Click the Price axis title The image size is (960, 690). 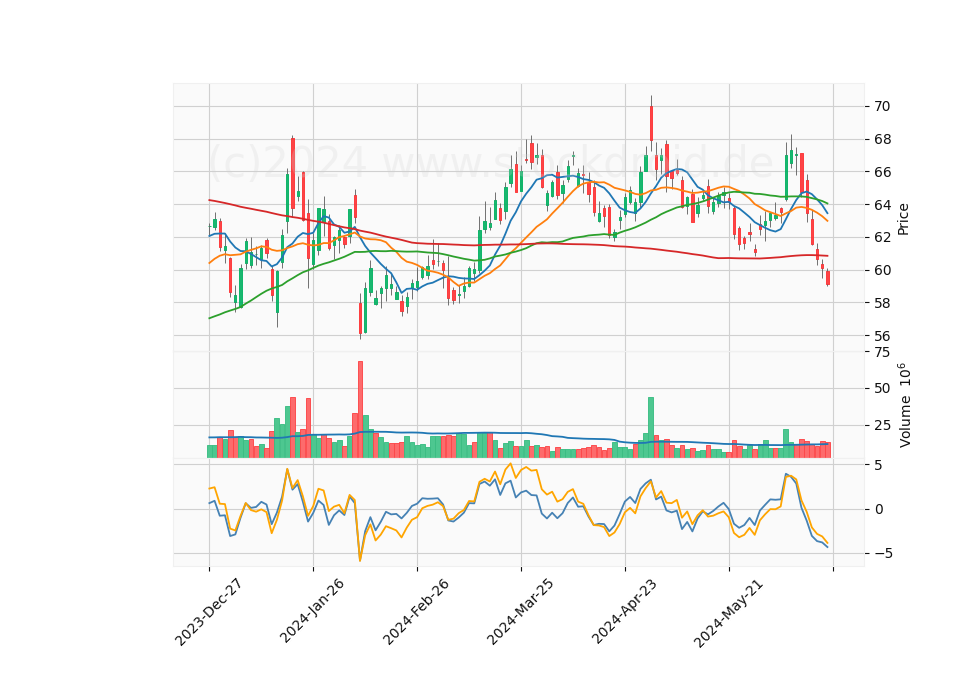903,220
